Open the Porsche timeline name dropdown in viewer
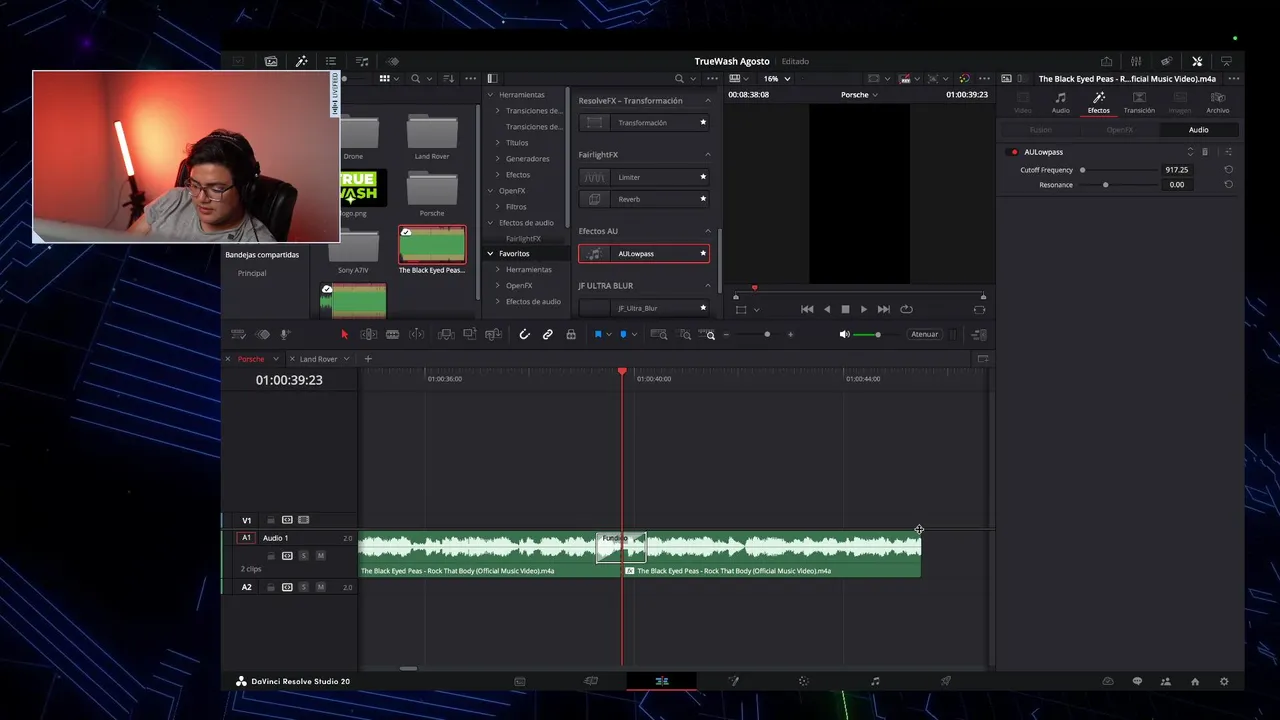The image size is (1280, 720). (859, 95)
